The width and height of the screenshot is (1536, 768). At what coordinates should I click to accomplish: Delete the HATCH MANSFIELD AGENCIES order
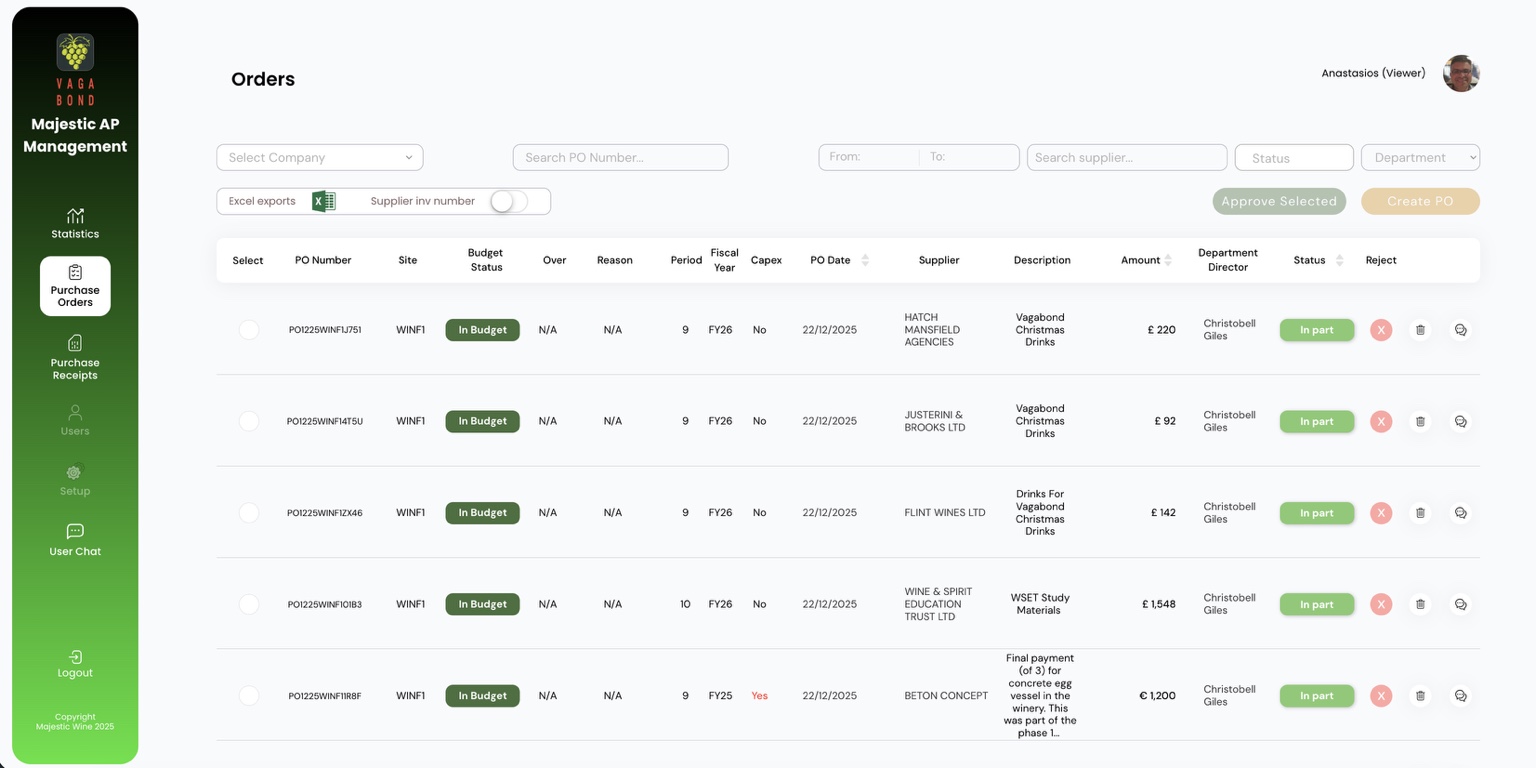point(1420,330)
